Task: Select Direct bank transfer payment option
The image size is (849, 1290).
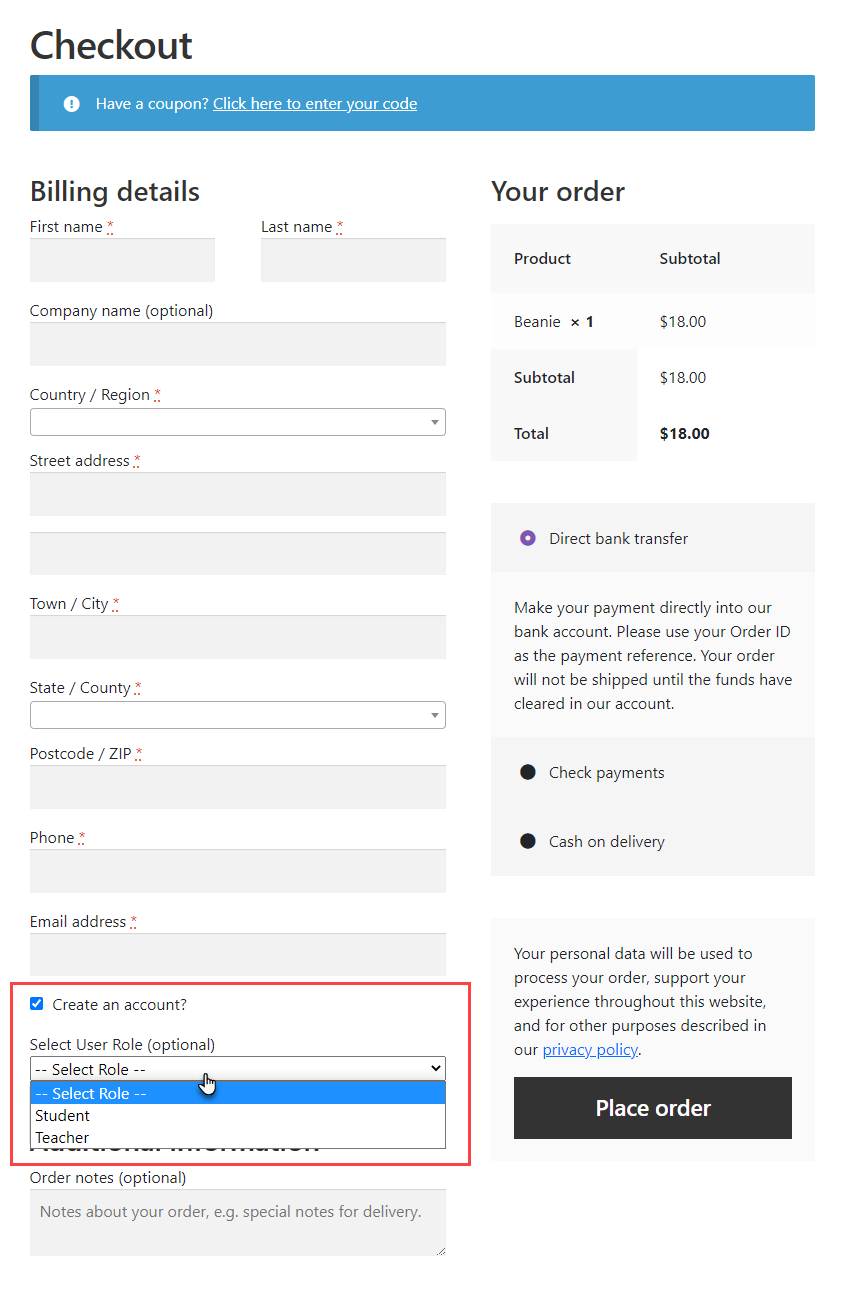Action: tap(528, 539)
